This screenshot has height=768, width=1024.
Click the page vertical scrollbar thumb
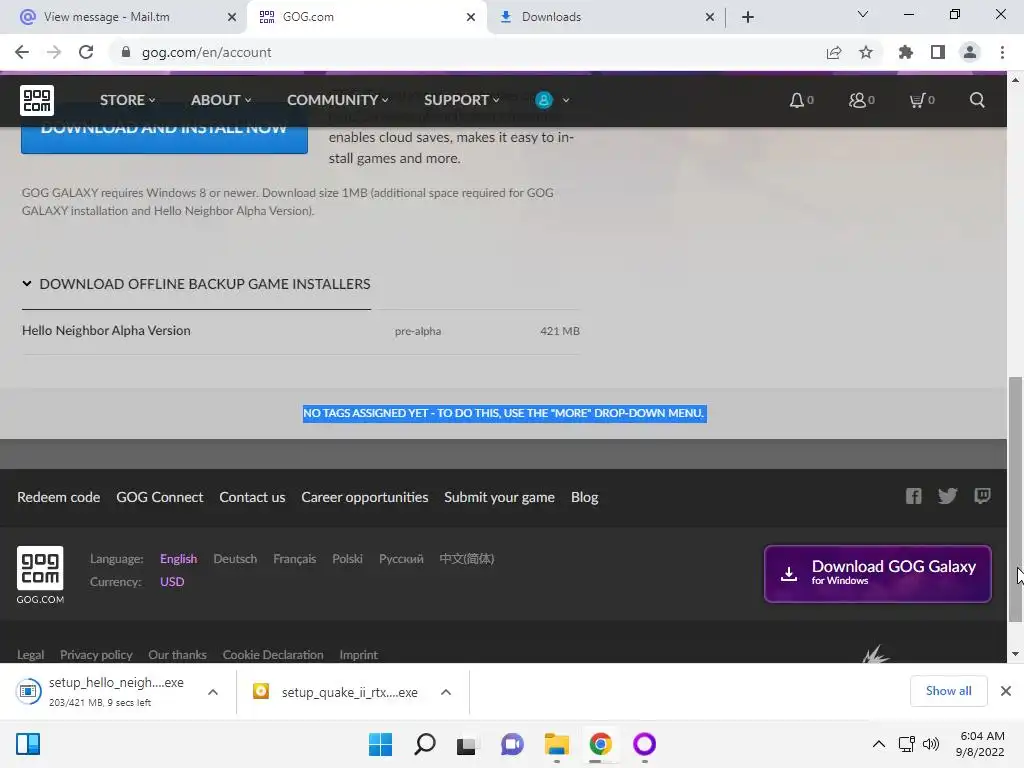(x=1015, y=500)
